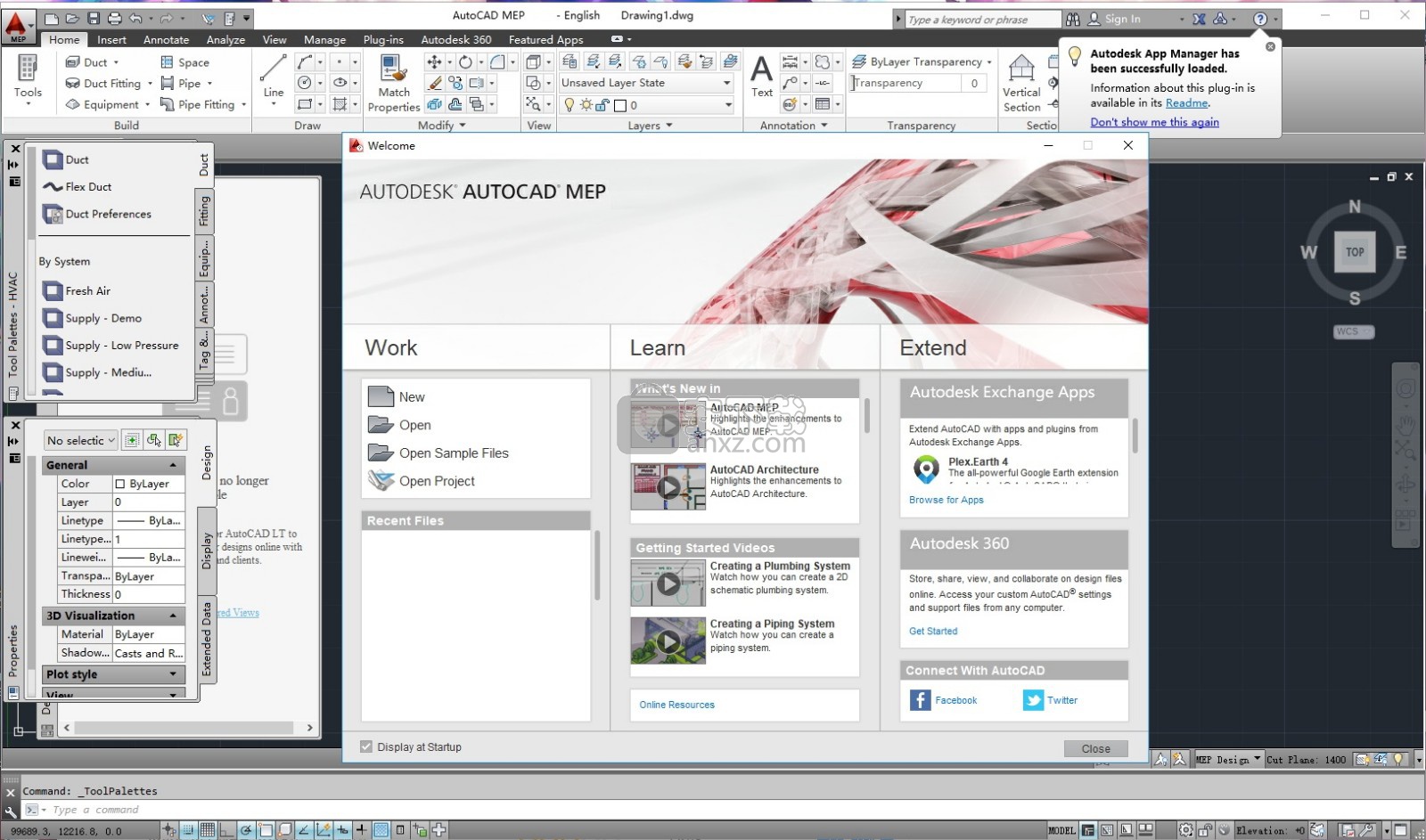The width and height of the screenshot is (1426, 840).
Task: Collapse the 3D Visualization section
Action: point(173,616)
